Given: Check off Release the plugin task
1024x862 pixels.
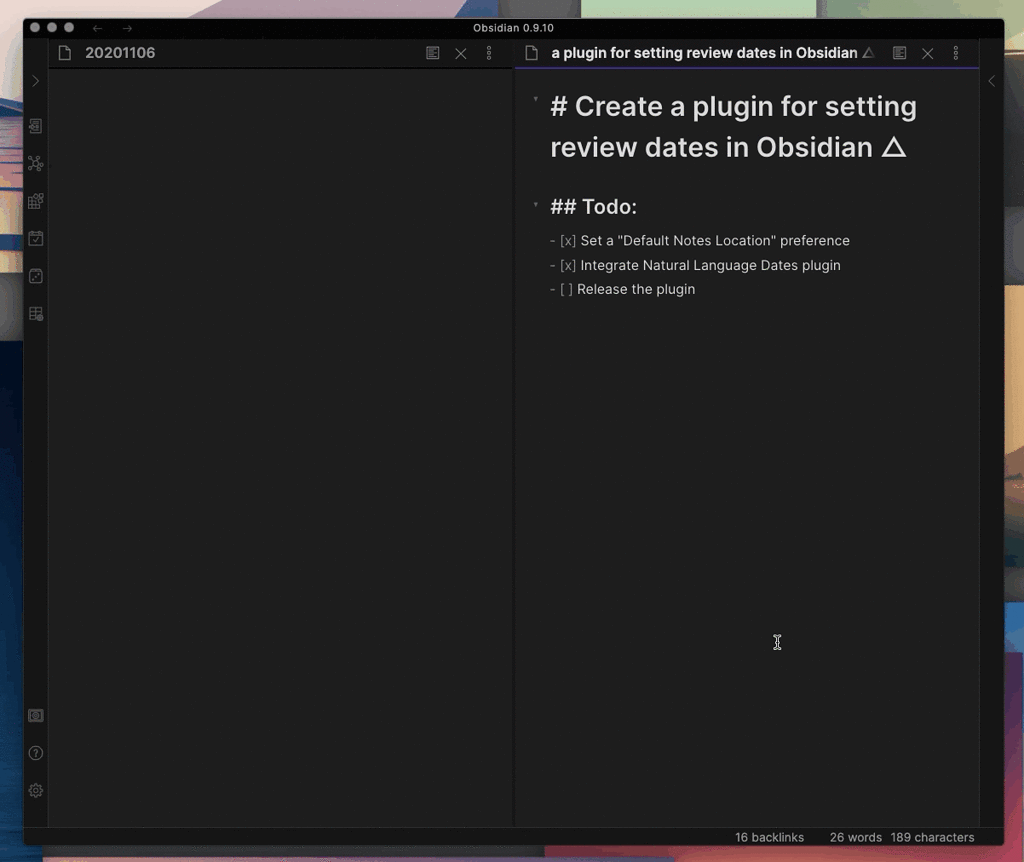Looking at the screenshot, I should 567,289.
